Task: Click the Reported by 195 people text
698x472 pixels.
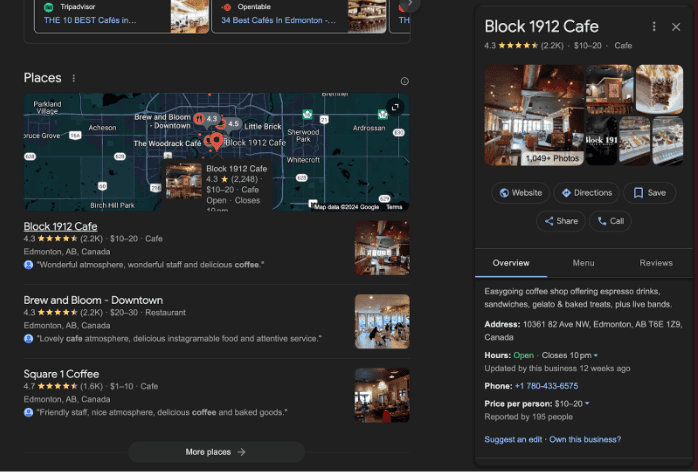Action: tap(528, 417)
